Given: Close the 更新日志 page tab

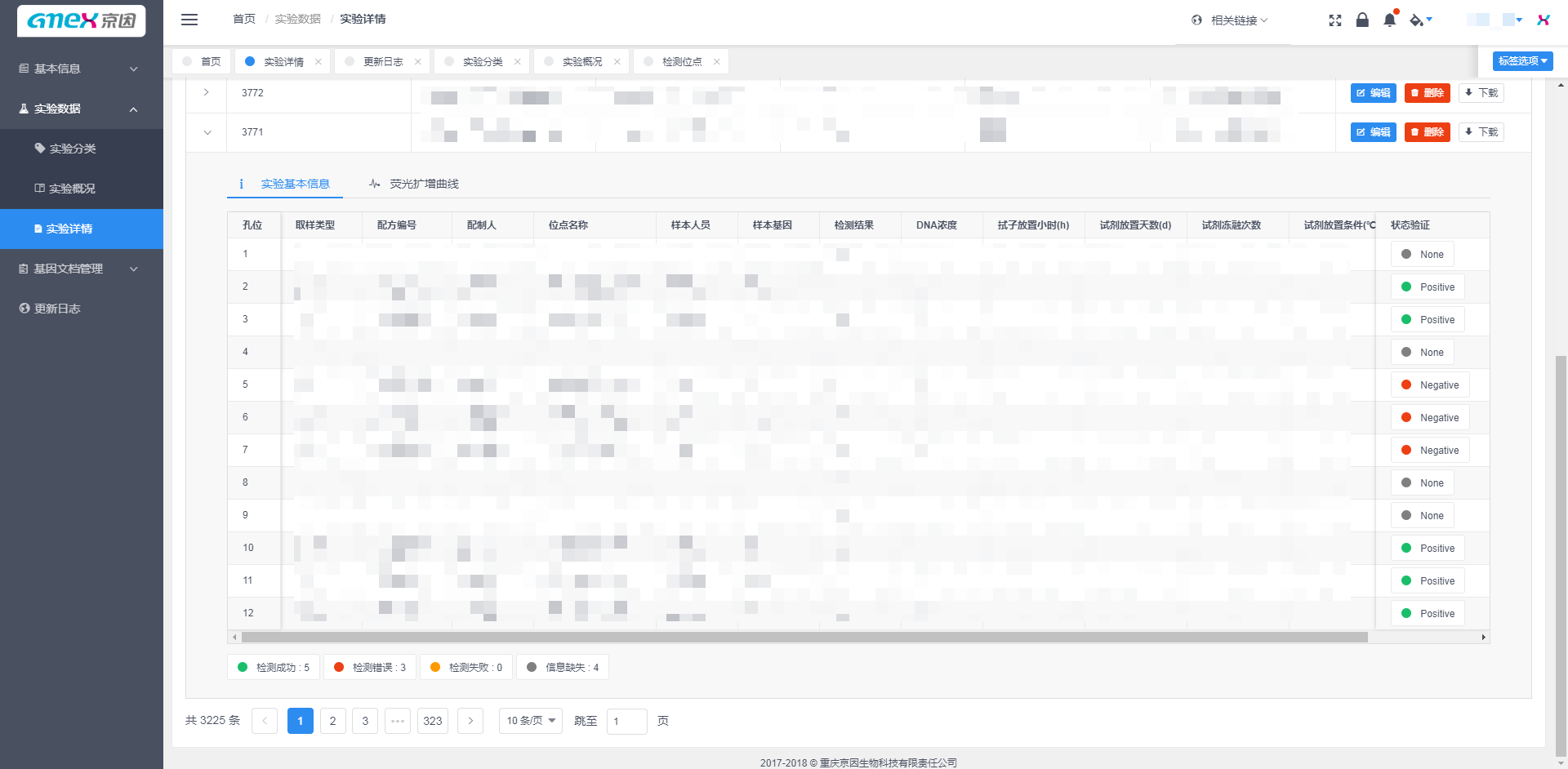Looking at the screenshot, I should 418,62.
